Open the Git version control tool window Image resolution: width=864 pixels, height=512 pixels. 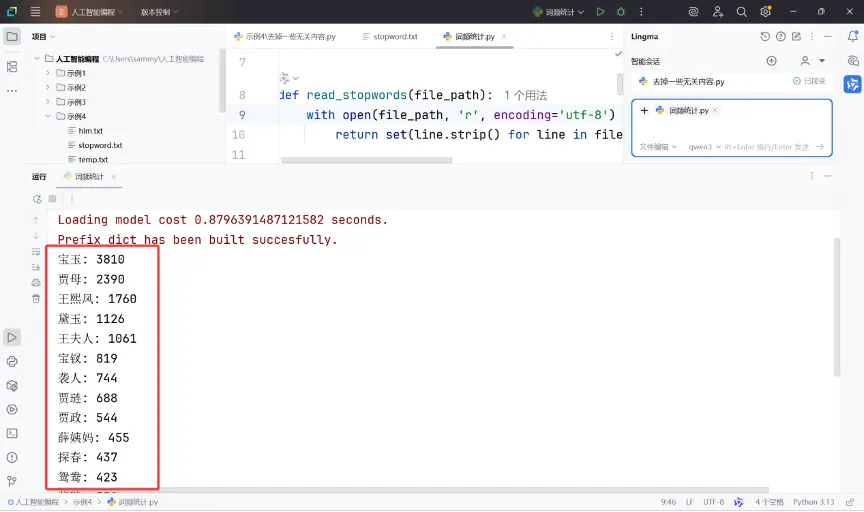(12, 481)
